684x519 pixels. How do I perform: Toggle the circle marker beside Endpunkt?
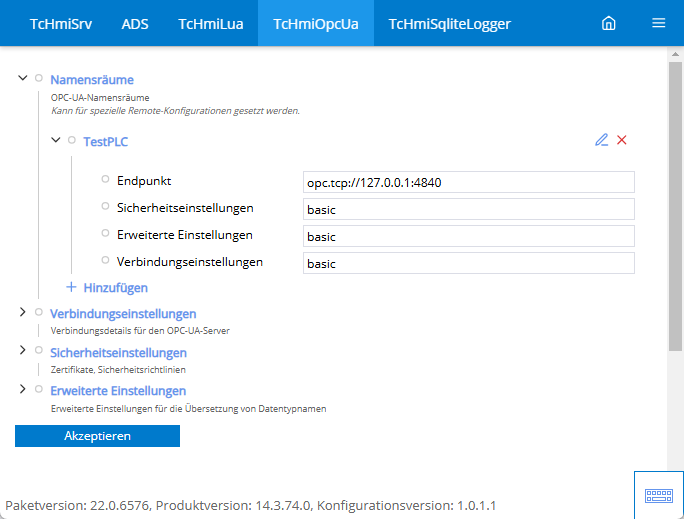click(x=105, y=179)
